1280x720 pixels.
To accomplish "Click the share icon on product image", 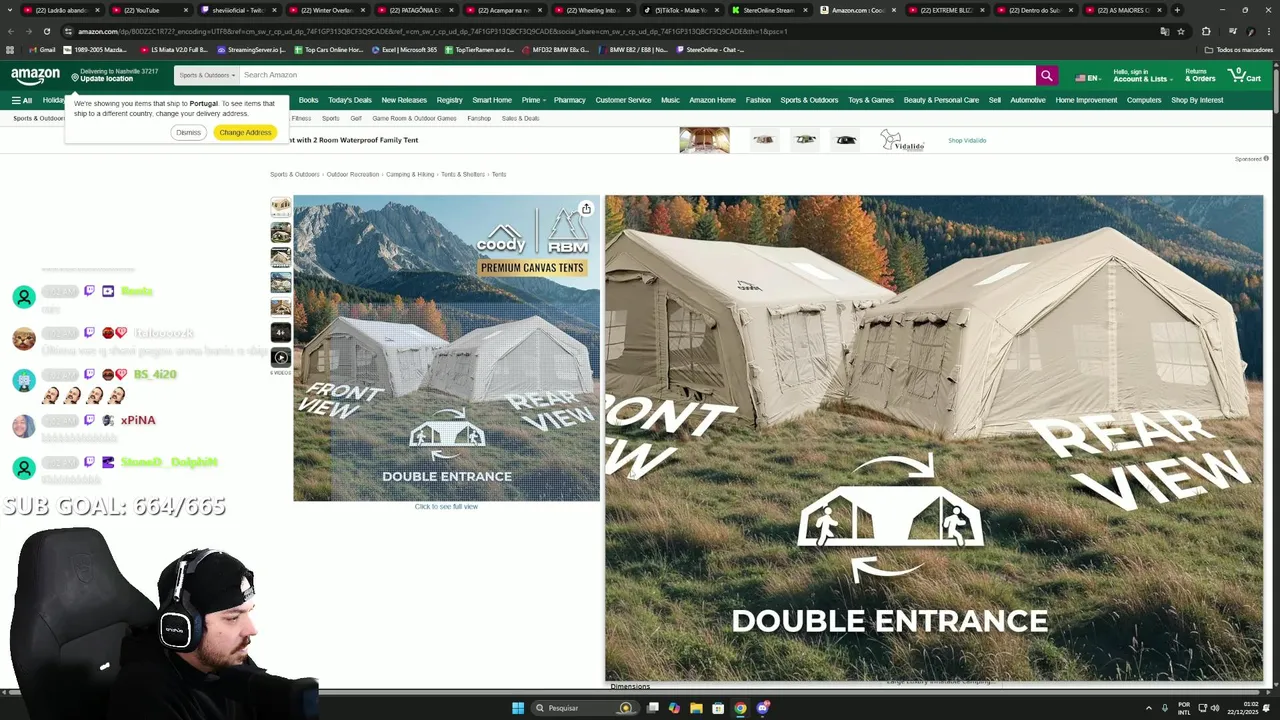I will [586, 209].
